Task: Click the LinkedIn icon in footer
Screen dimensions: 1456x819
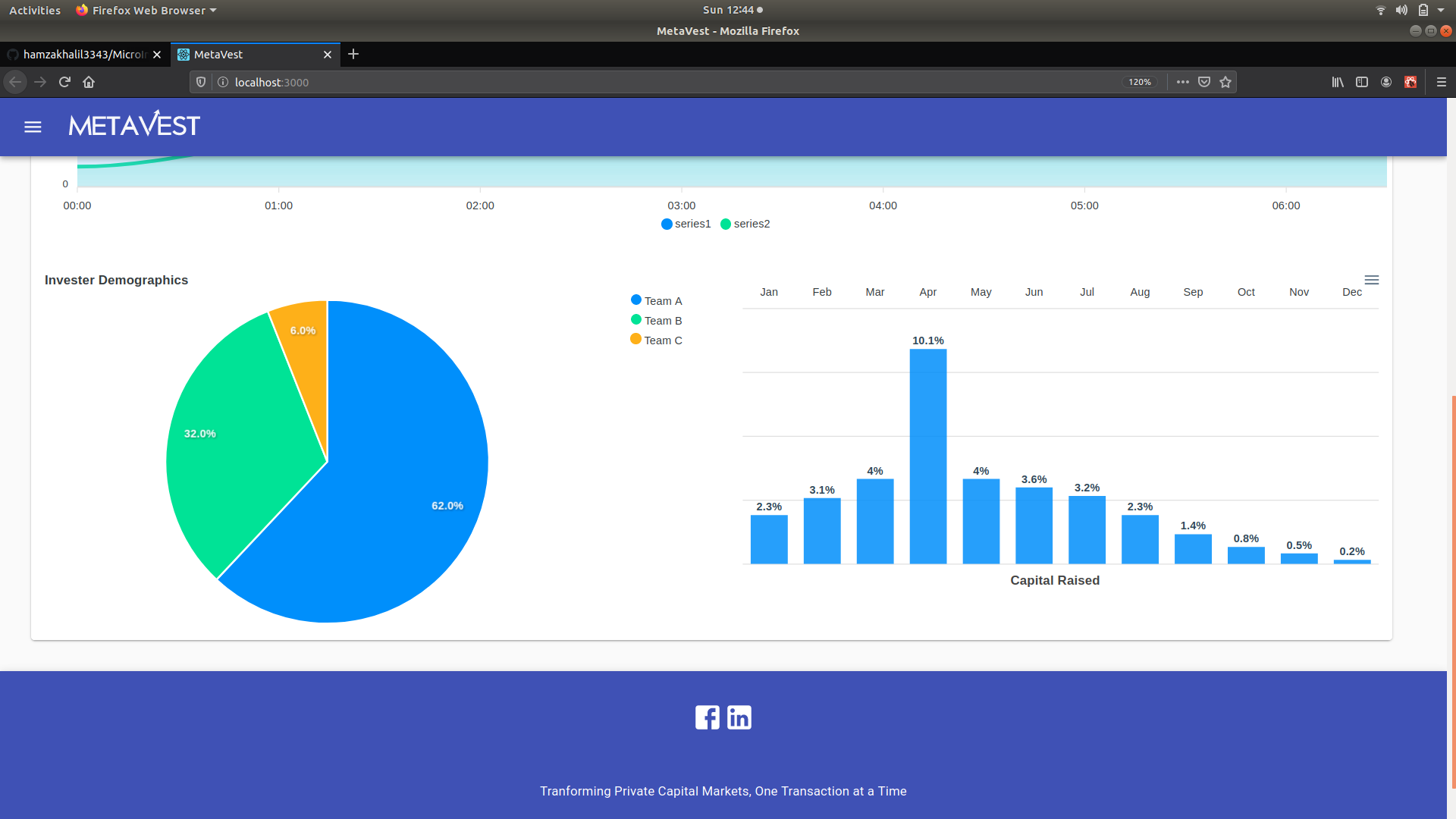Action: coord(739,717)
